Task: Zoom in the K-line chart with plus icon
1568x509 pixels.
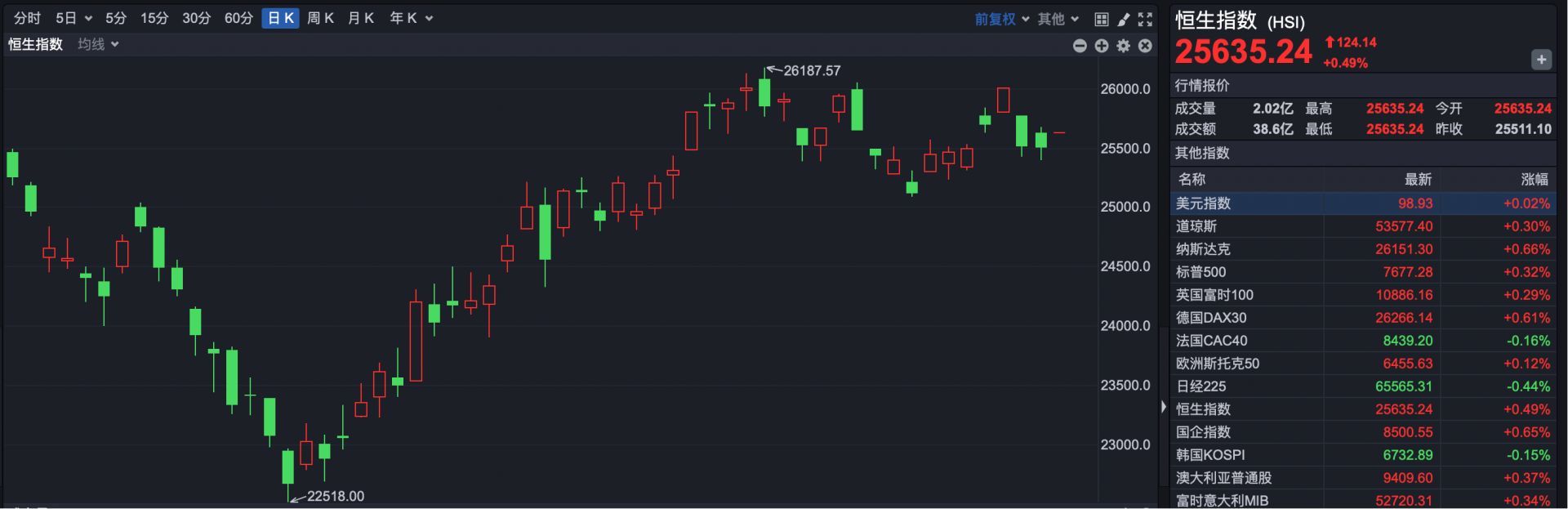Action: 1102,46
